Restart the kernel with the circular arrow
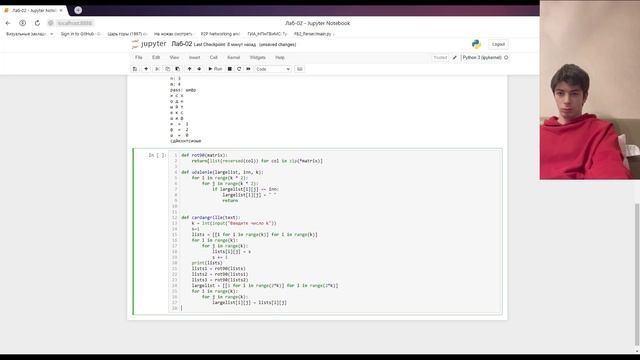The image size is (640, 360). (x=239, y=69)
